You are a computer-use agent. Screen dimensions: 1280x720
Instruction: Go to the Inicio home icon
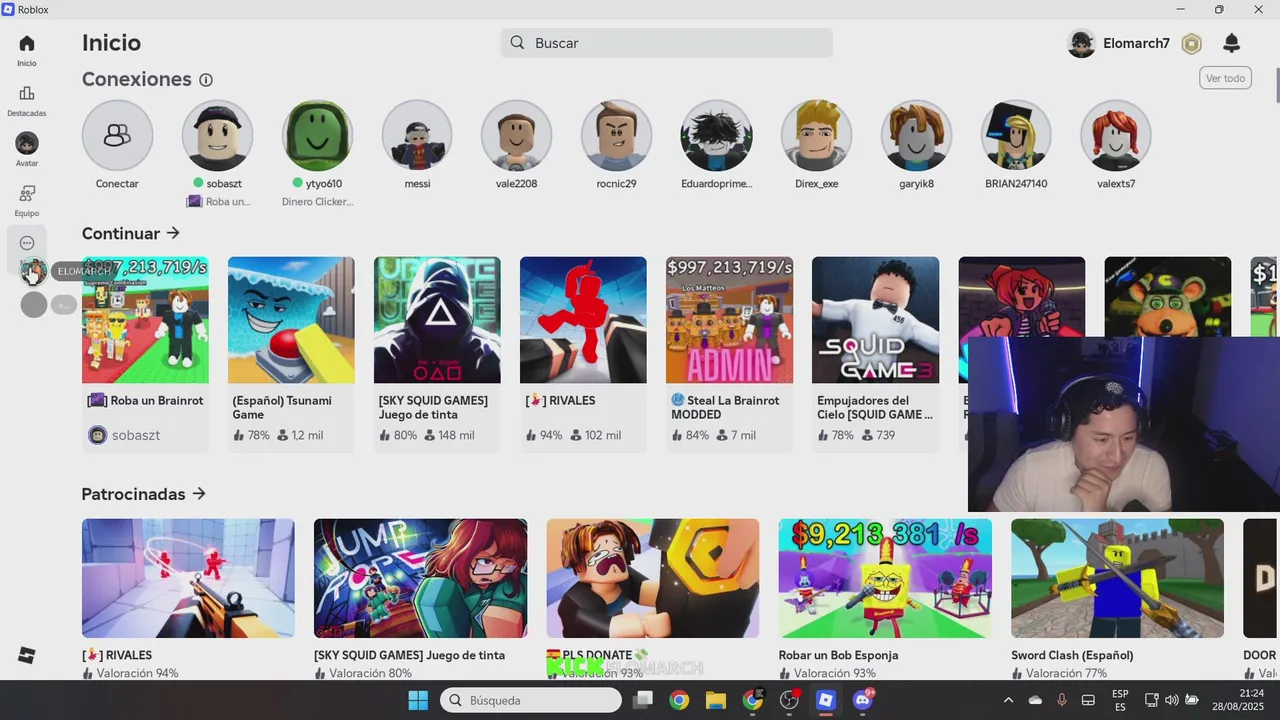[27, 43]
